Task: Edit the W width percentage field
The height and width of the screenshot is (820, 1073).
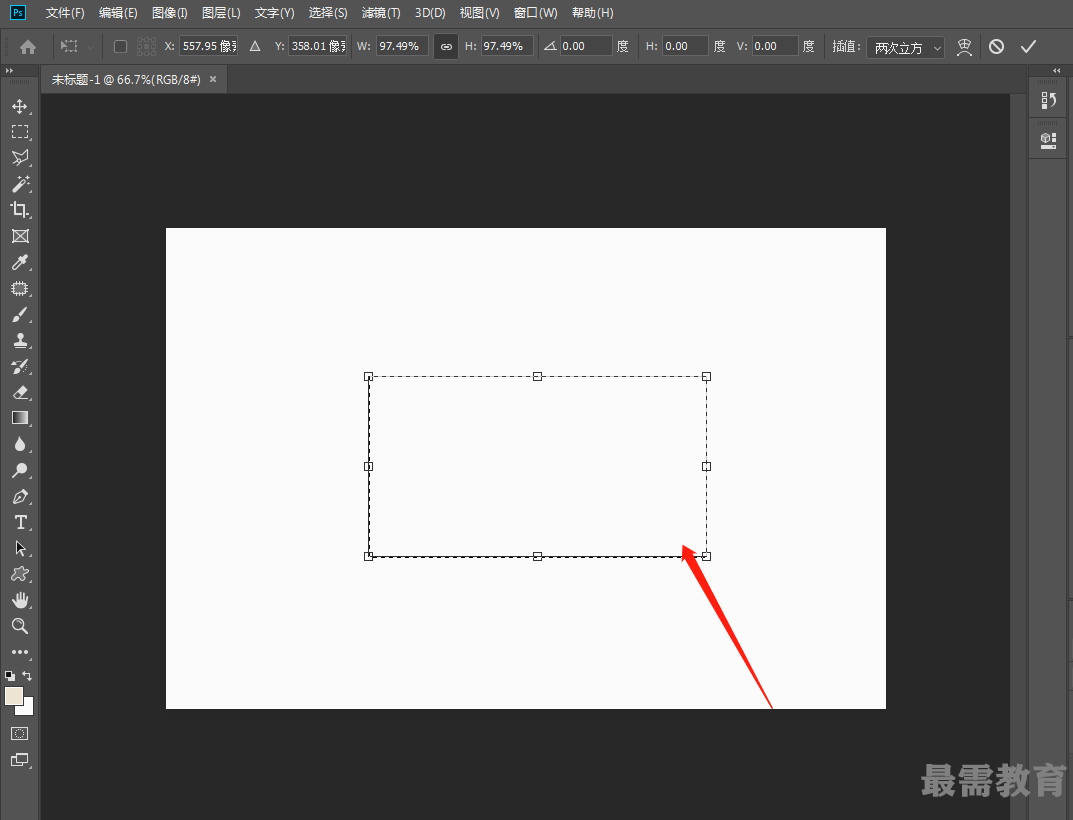Action: (402, 46)
